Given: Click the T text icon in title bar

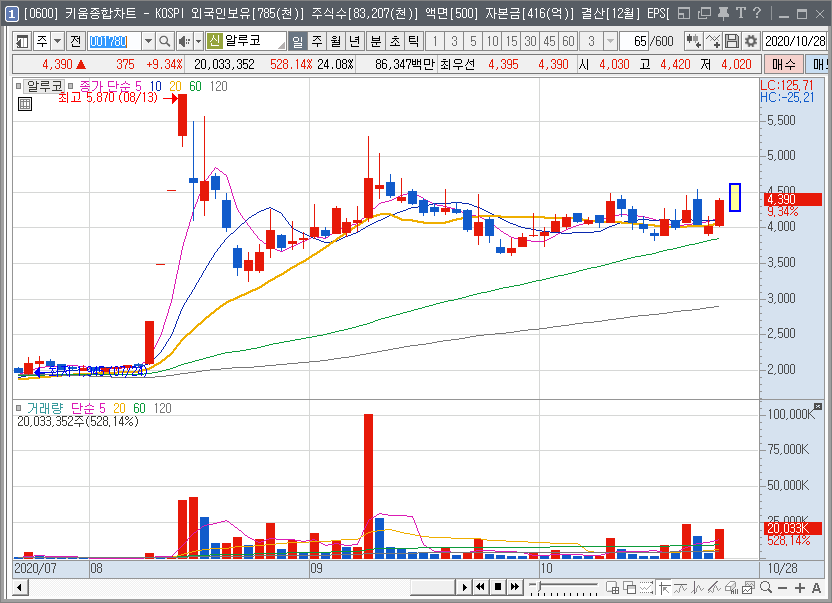Looking at the screenshot, I should (741, 13).
